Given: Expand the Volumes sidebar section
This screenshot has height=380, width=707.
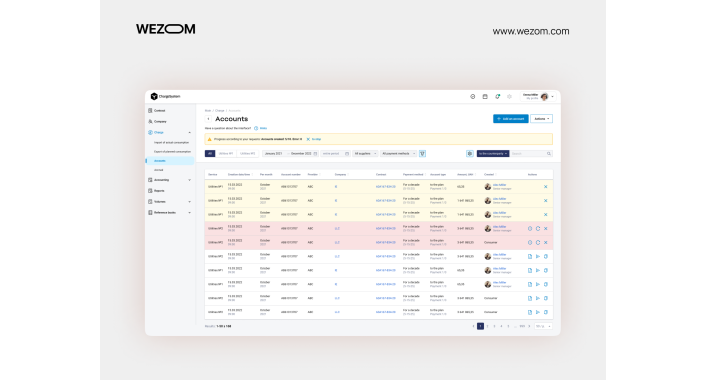Looking at the screenshot, I should 189,201.
